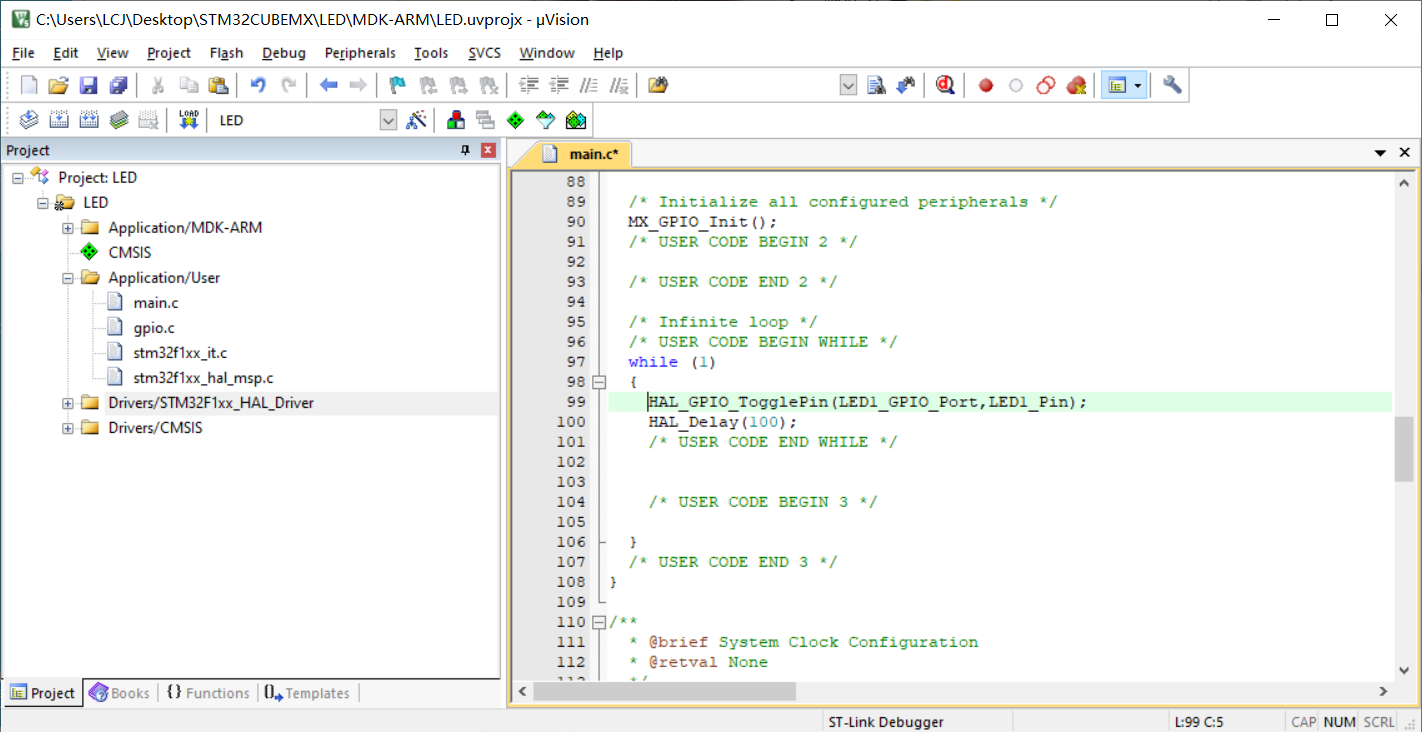Undo the last edit with the Undo arrow
Image resolution: width=1422 pixels, height=732 pixels.
(258, 85)
